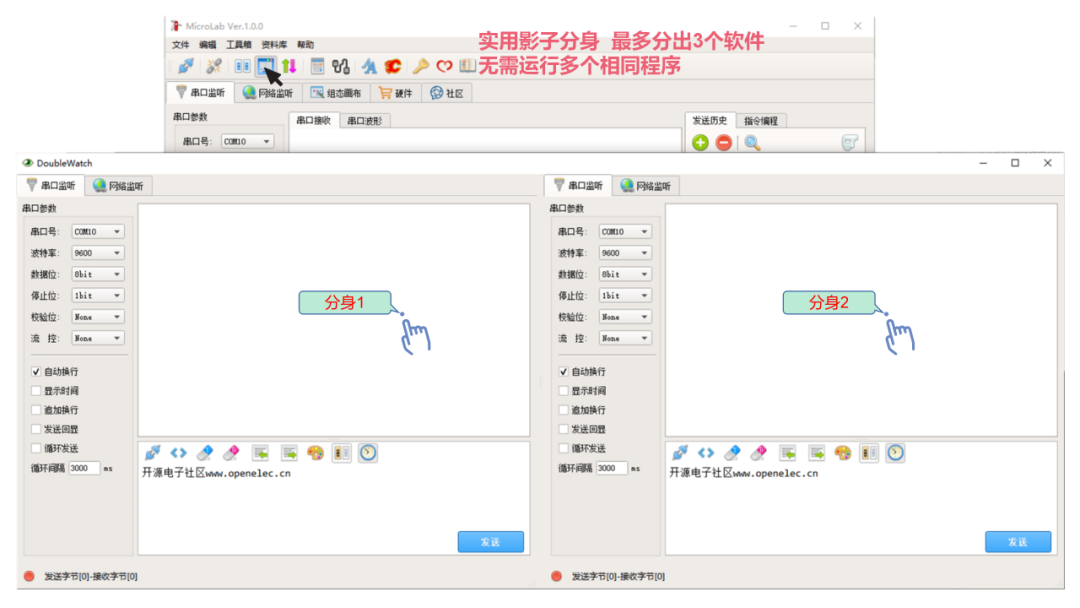Screen dimensions: 1080x608
Task: Open 资料库 menu in MicroLab
Action: coord(274,45)
